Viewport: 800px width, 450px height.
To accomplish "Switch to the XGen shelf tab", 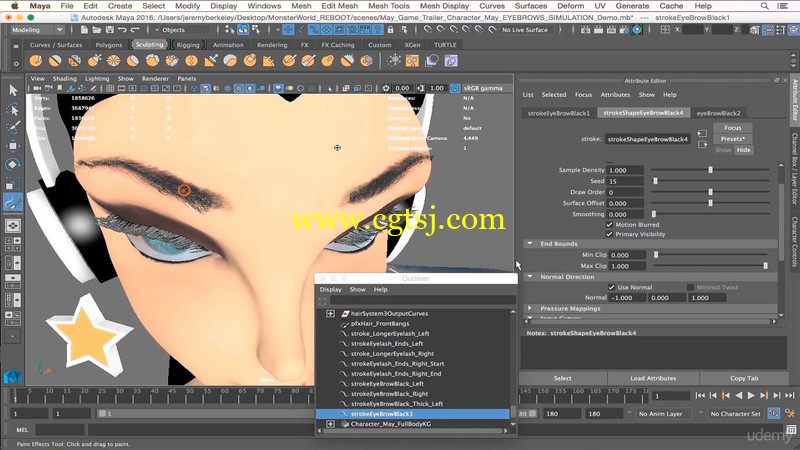I will click(x=412, y=45).
